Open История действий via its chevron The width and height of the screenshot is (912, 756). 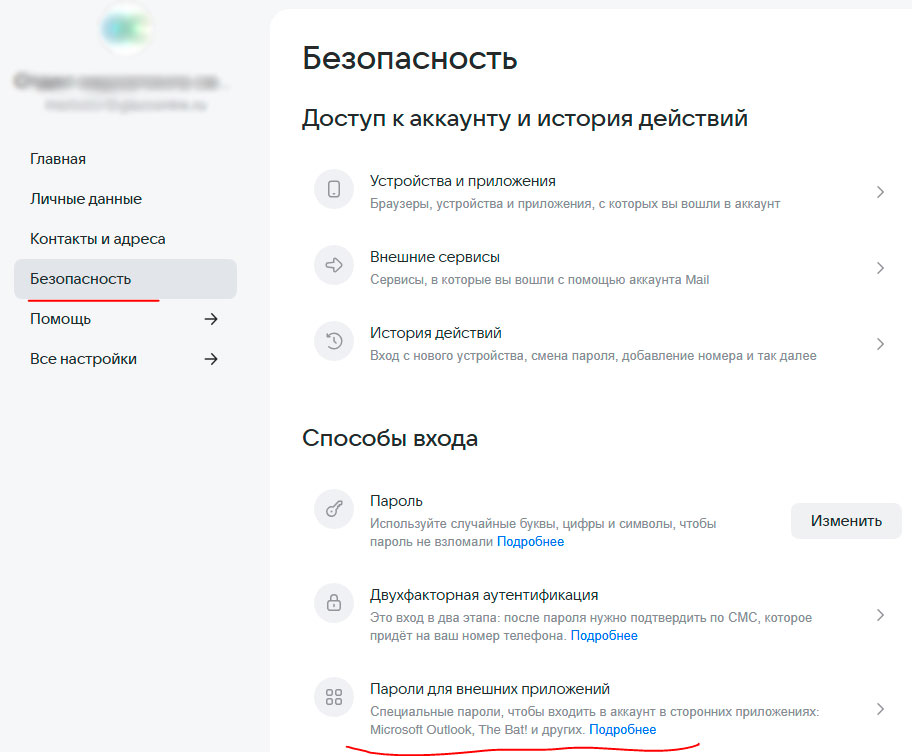[880, 344]
